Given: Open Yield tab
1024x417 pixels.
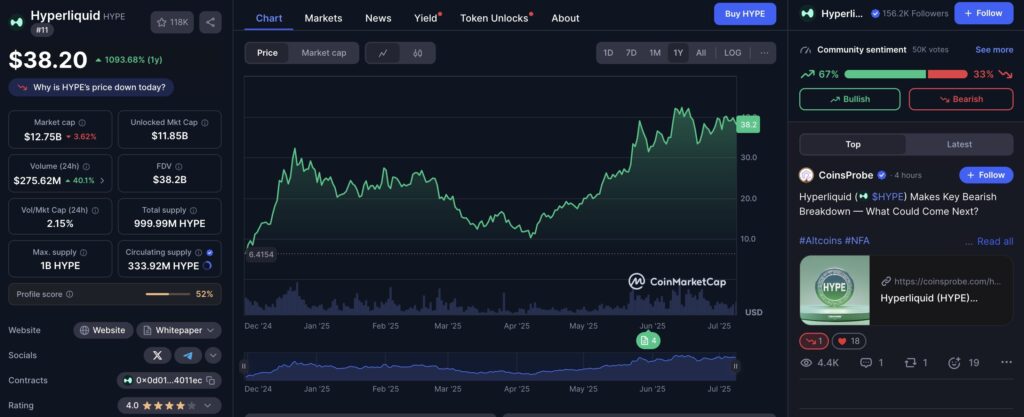Looking at the screenshot, I should coord(426,18).
